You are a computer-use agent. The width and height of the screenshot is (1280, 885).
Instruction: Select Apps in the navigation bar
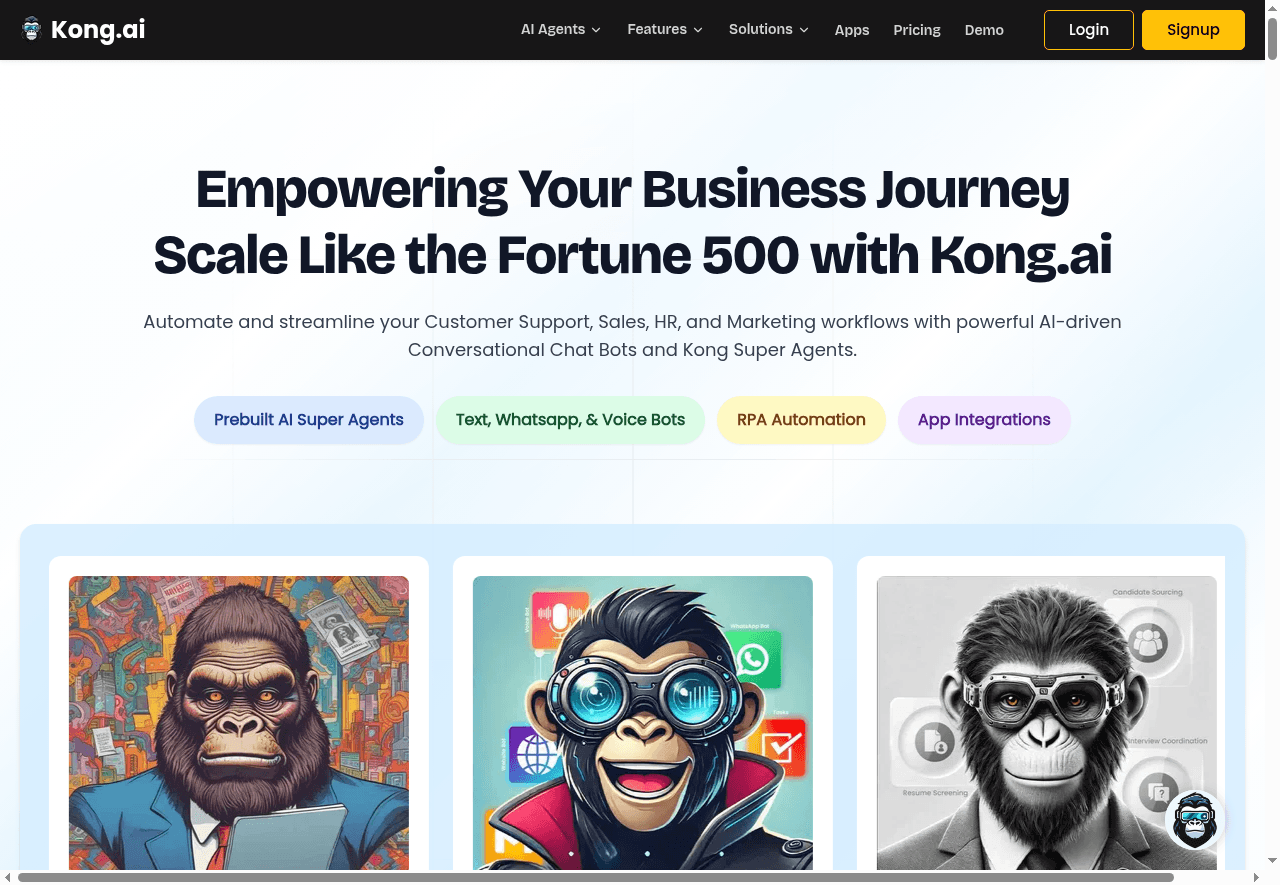(x=852, y=30)
